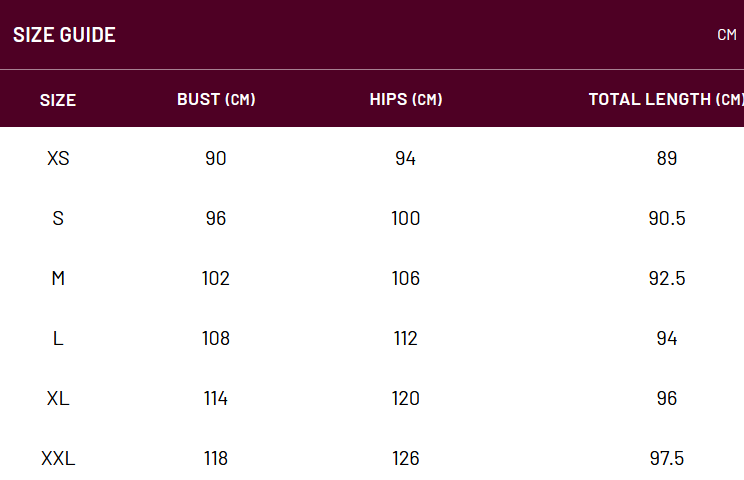Click the bust value 102

[216, 278]
